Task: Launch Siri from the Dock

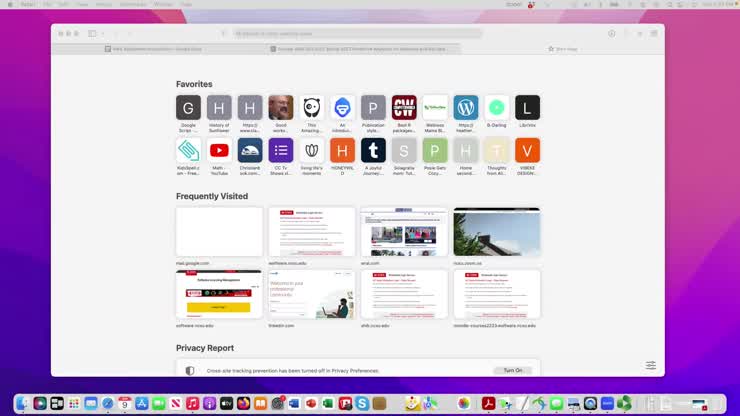Action: coord(40,403)
